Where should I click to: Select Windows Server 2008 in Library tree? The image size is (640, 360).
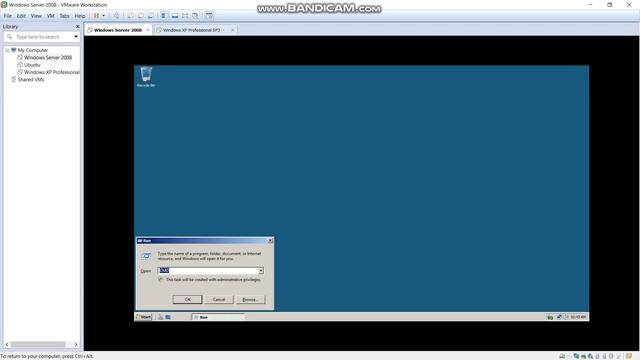(x=48, y=58)
